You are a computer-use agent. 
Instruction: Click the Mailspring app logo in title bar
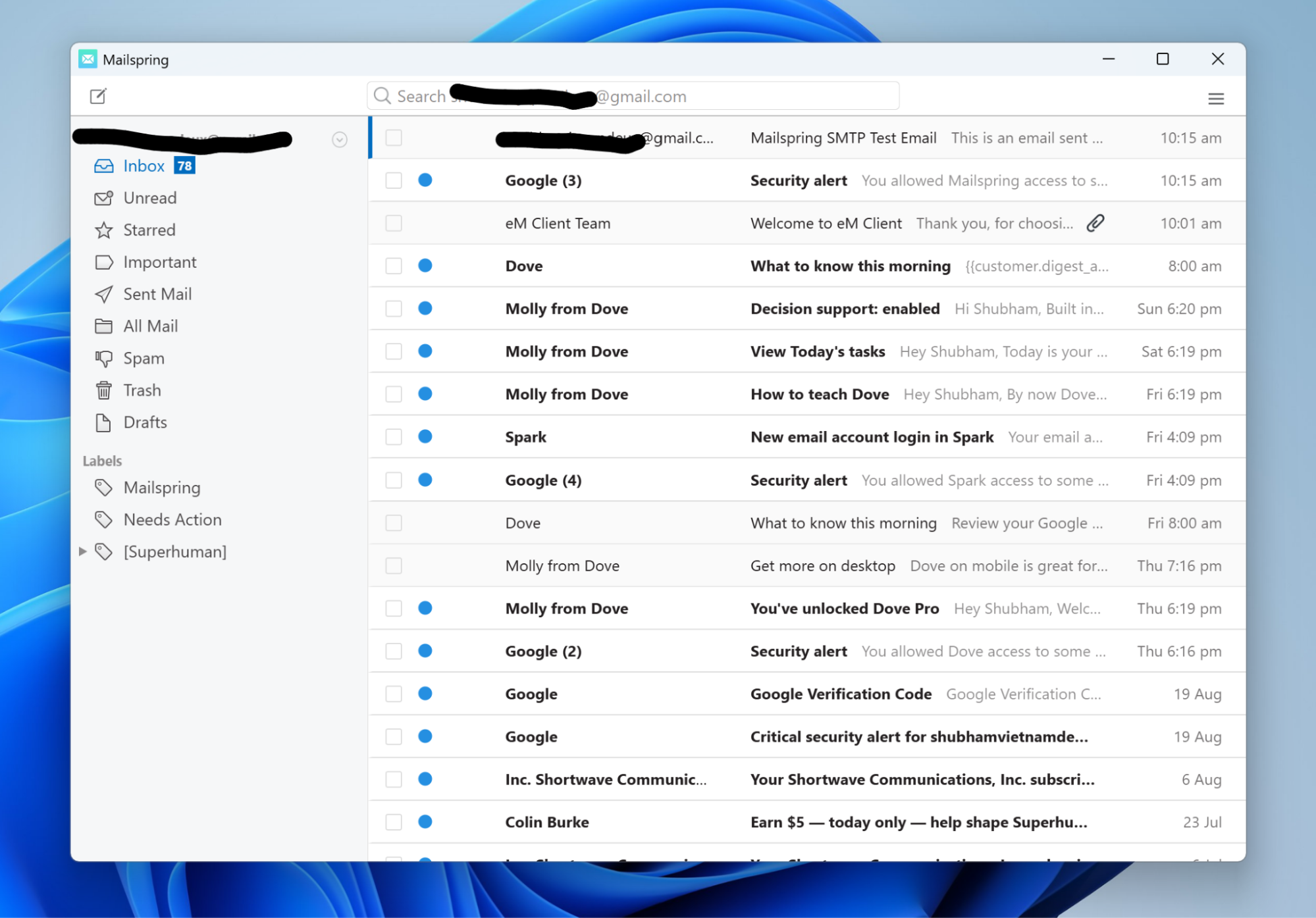[x=88, y=59]
